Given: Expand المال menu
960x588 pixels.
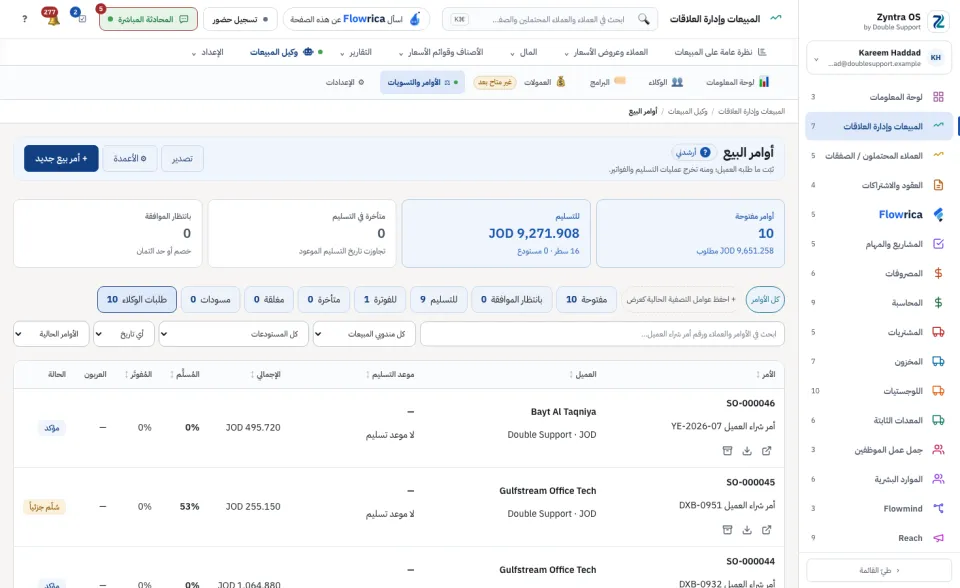Looking at the screenshot, I should [x=524, y=52].
